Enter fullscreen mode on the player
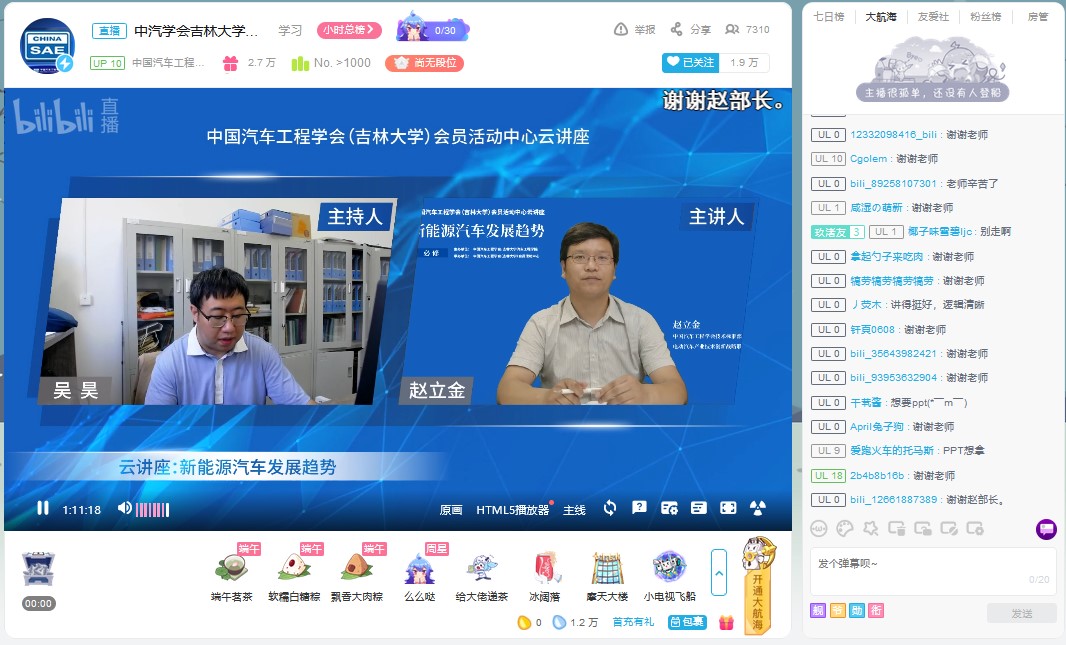Screen dimensions: 1066x645 point(728,508)
